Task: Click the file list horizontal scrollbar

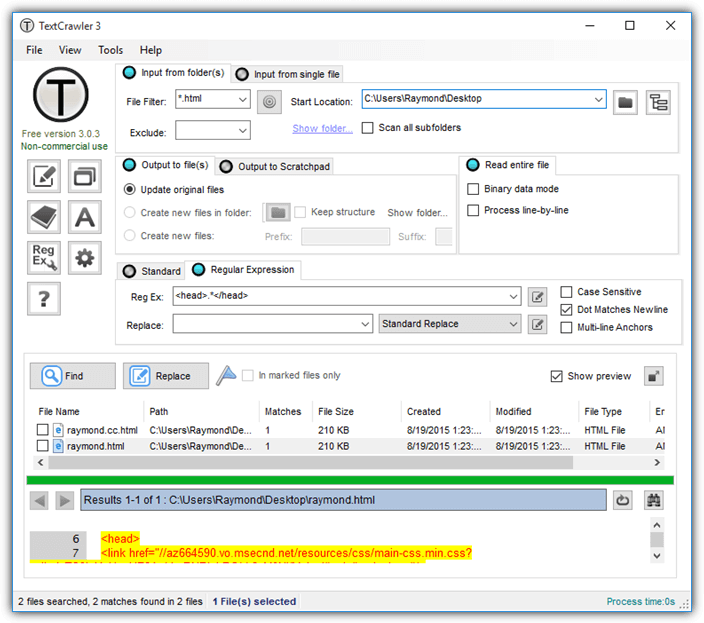Action: [311, 462]
